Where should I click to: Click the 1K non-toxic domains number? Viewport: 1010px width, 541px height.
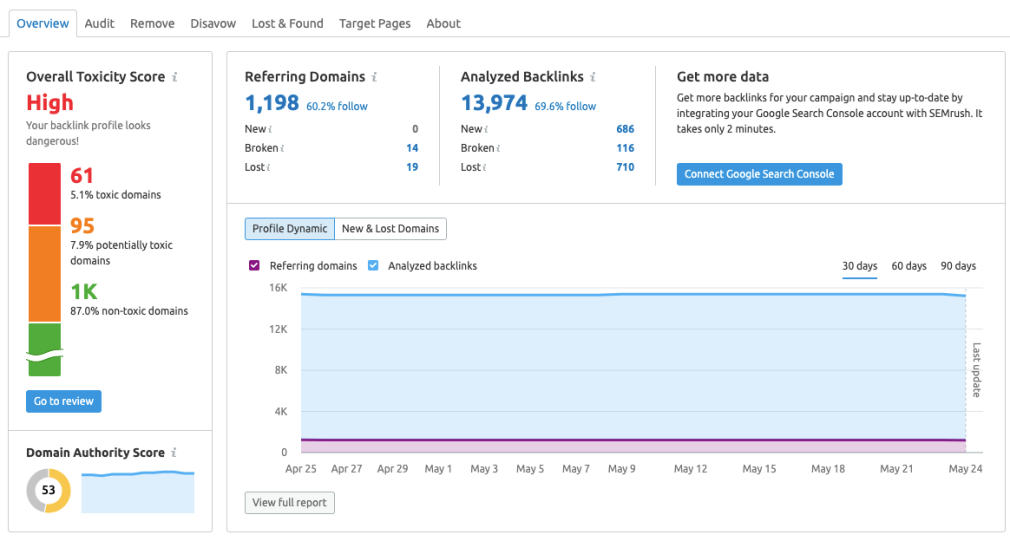[x=84, y=292]
